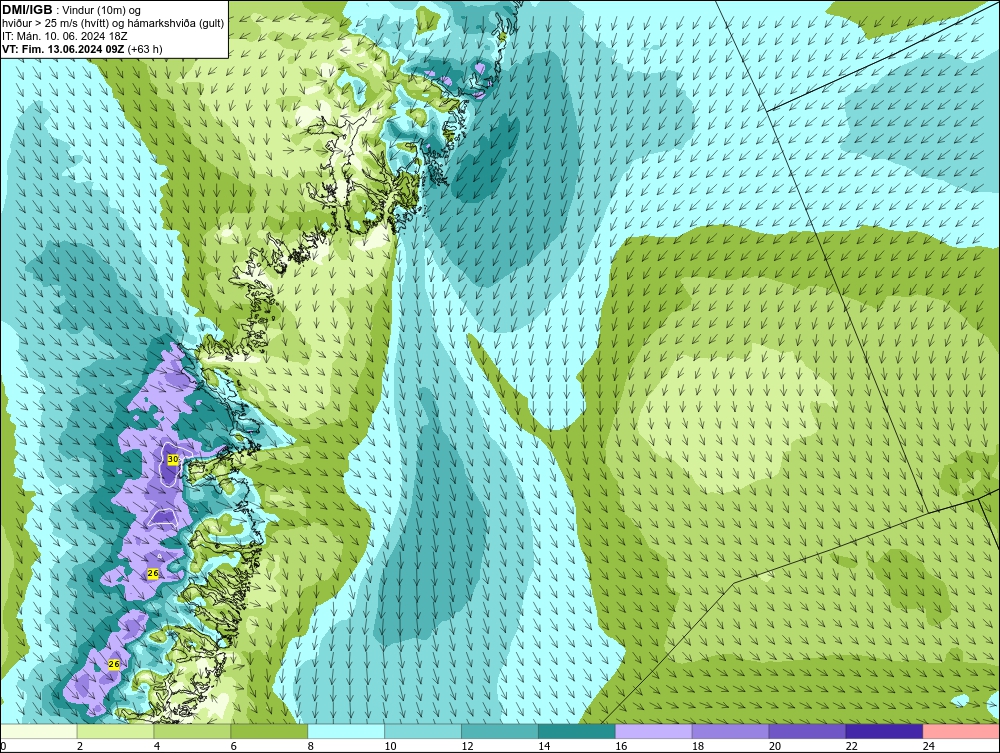Image resolution: width=1000 pixels, height=753 pixels.
Task: Click the pale 0–2 m/s legend swatch
Action: coord(38,731)
